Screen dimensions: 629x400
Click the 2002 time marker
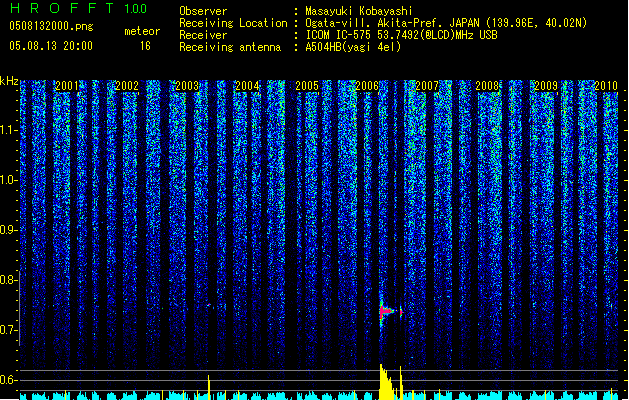pos(127,86)
